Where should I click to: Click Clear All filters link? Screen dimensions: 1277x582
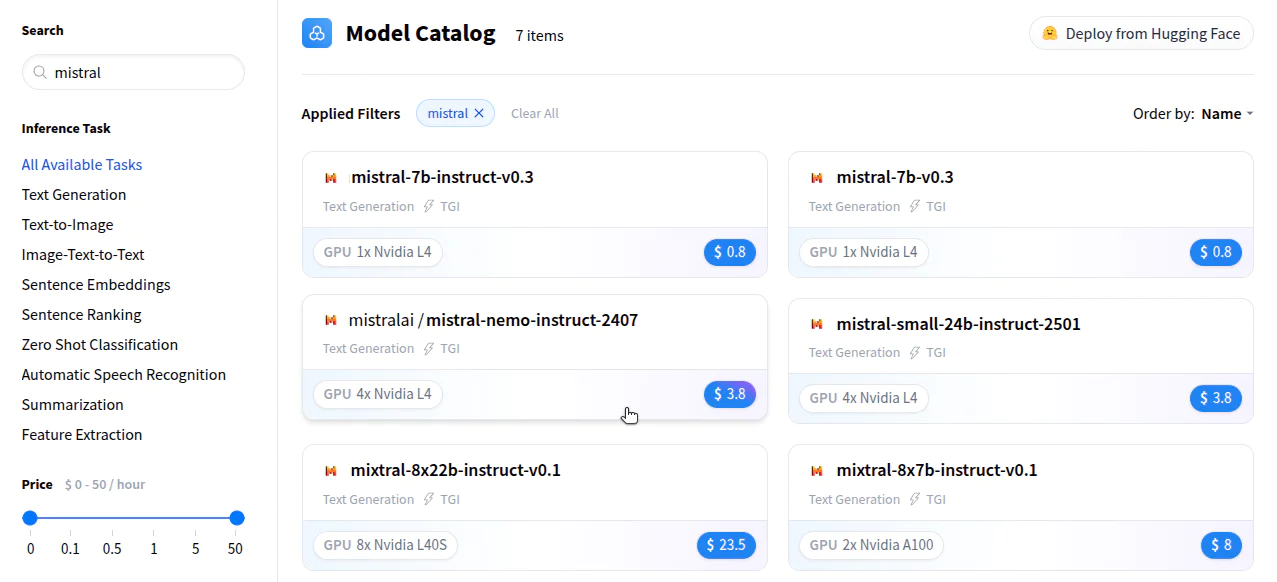click(x=535, y=113)
